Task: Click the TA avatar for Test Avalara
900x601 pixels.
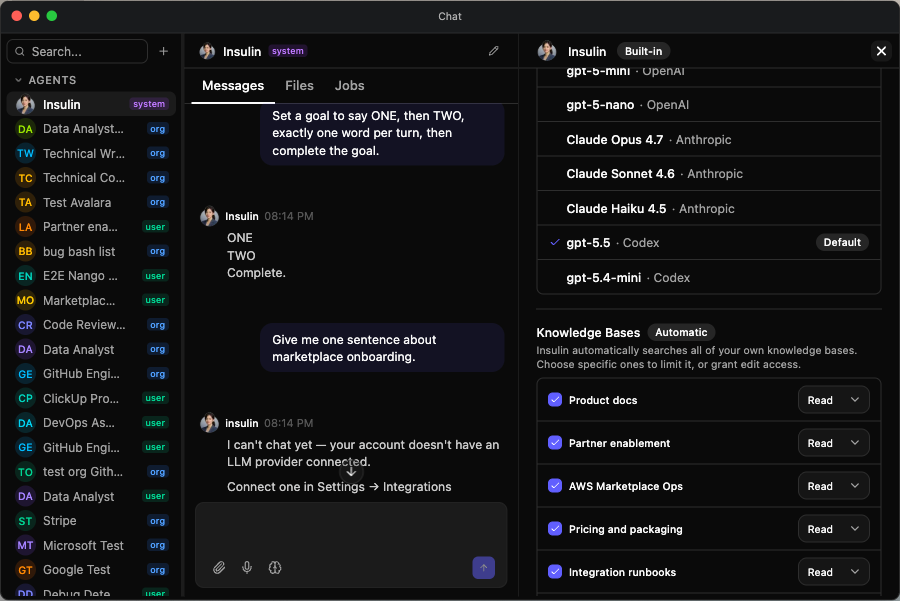Action: [x=25, y=202]
